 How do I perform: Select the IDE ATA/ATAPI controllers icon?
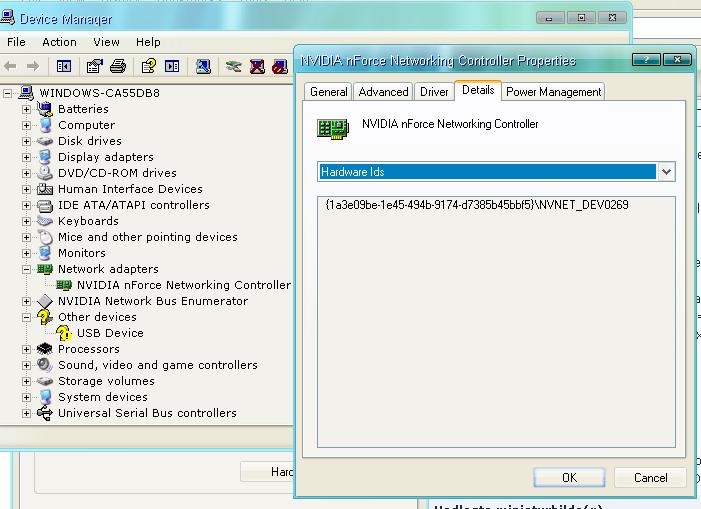pyautogui.click(x=45, y=205)
